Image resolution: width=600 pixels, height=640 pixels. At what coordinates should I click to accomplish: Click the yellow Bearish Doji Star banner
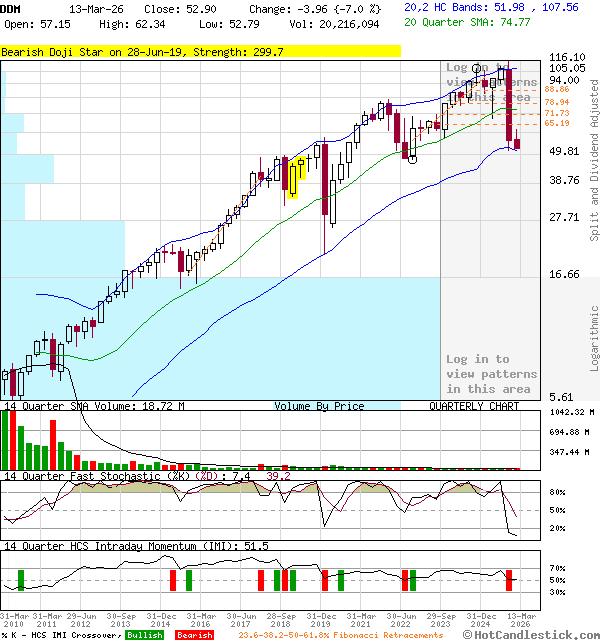(x=200, y=51)
